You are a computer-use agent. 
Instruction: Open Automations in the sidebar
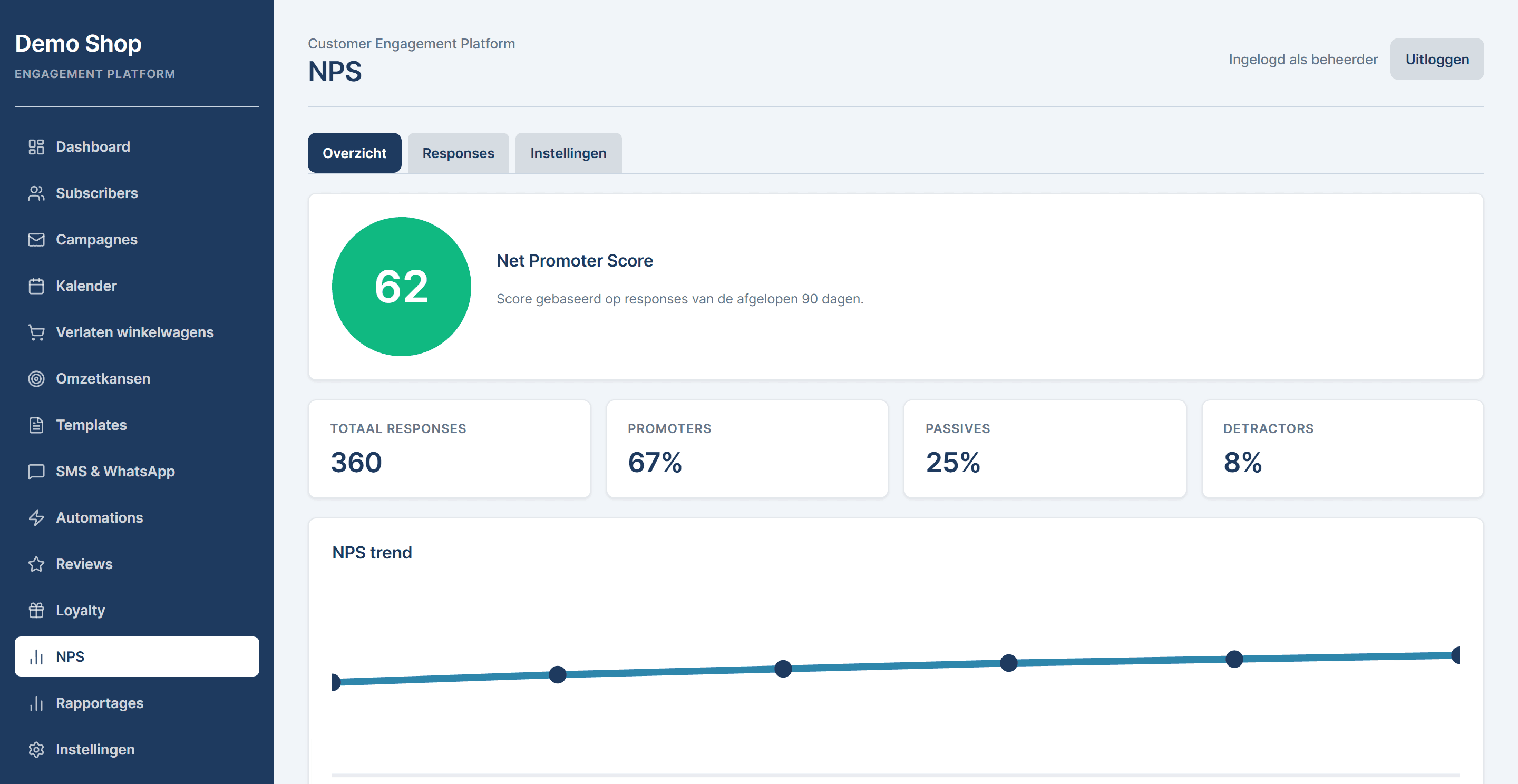137,518
